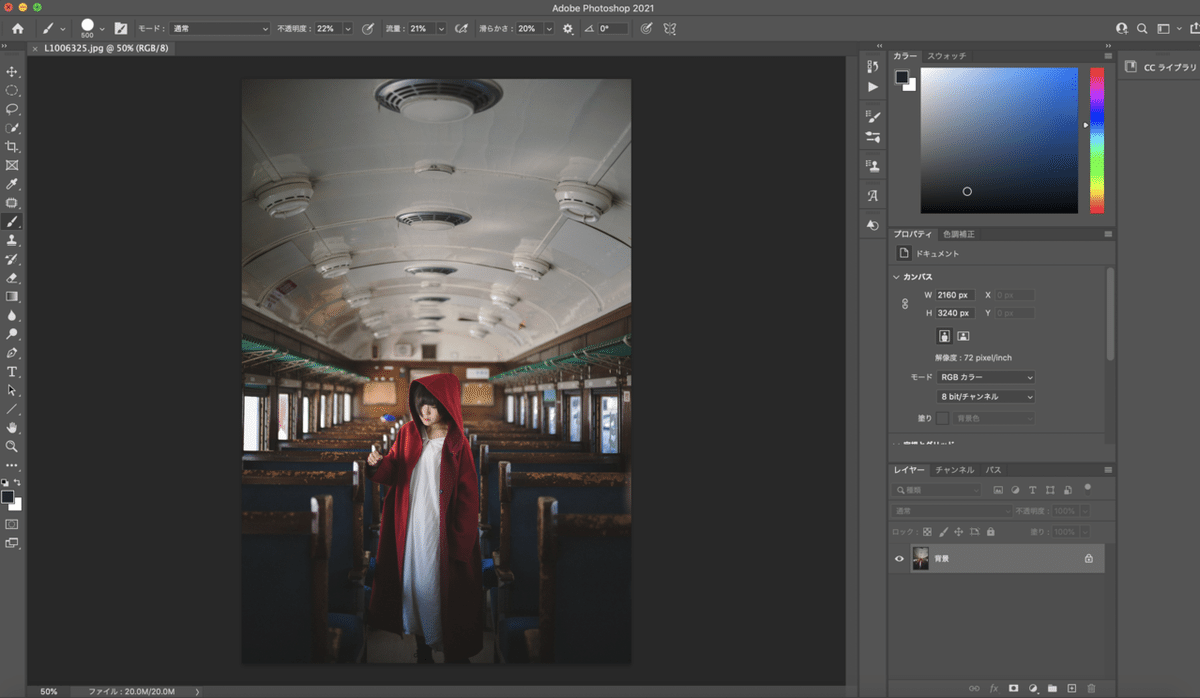
Task: Open the CC ライブラリ panel
Action: 1160,67
